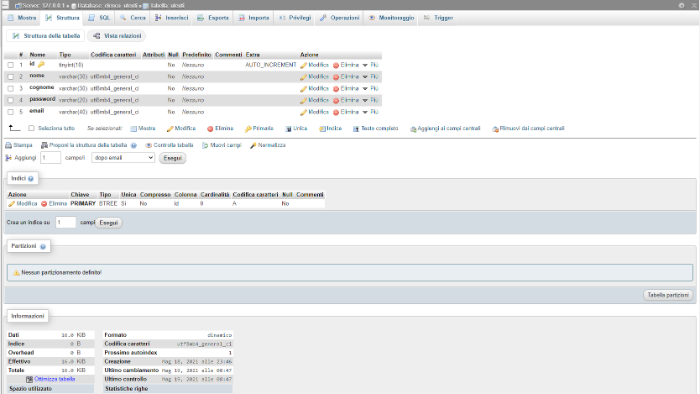The height and width of the screenshot is (394, 700).
Task: Click Modifica on the PRIMARY index
Action: pos(23,203)
